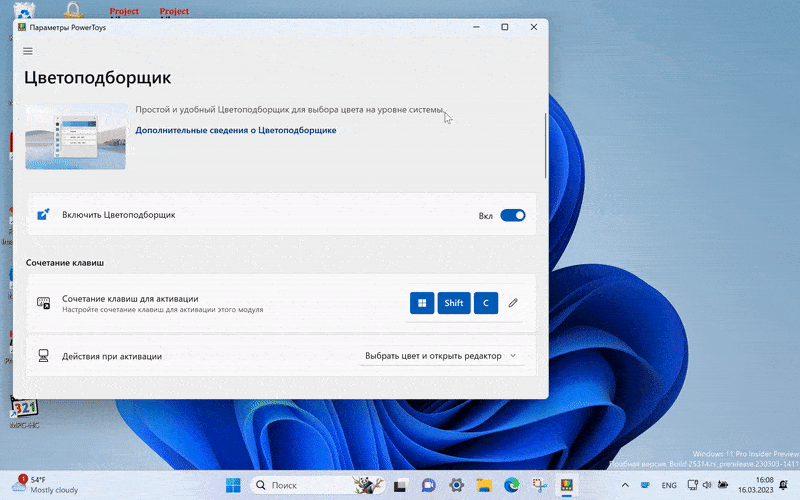Click the blue tray icon next to ENG
Viewport: 800px width, 500px height.
[x=645, y=485]
